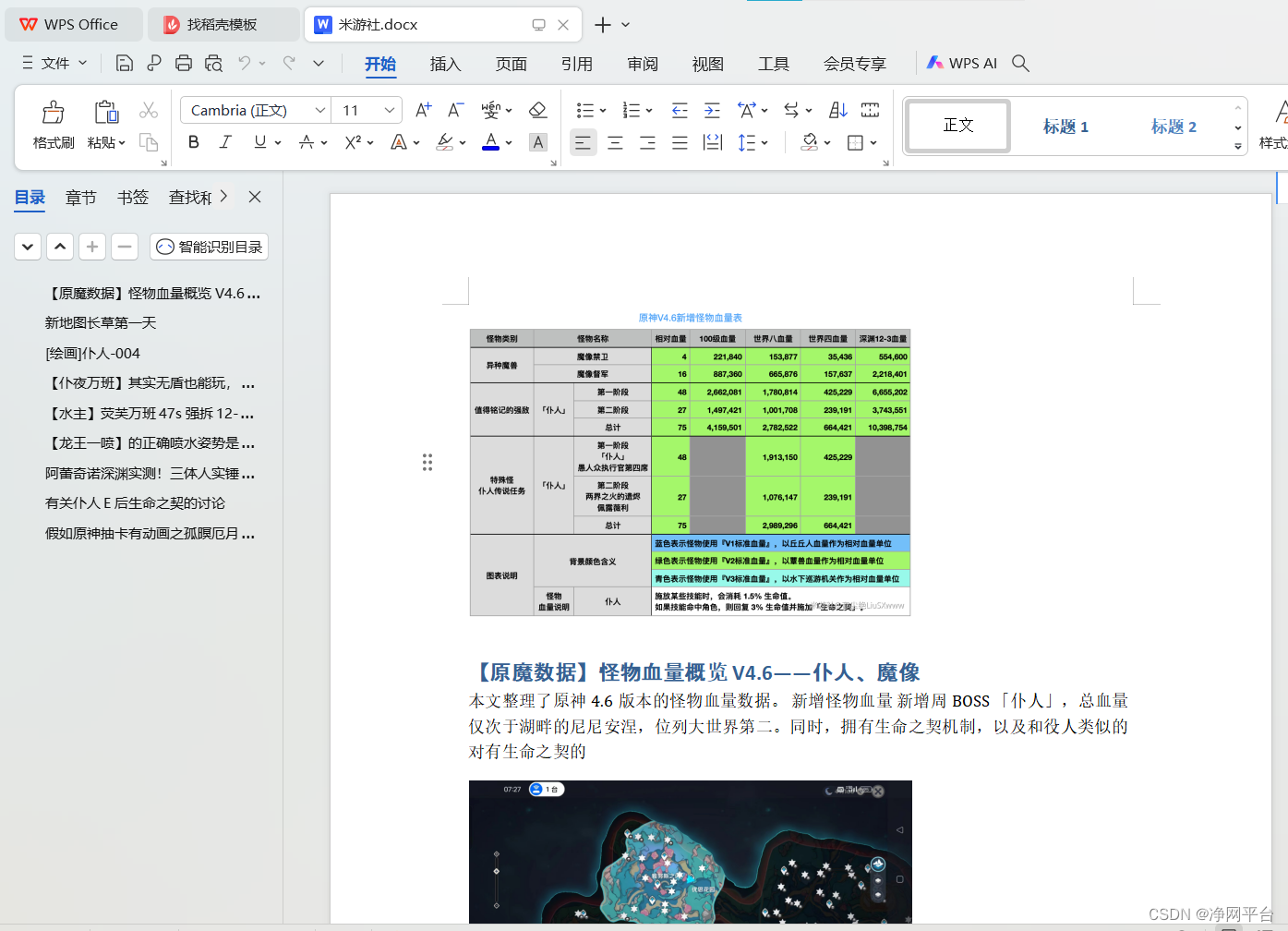Open borders dropdown
Viewport: 1288px width, 931px height.
click(873, 142)
